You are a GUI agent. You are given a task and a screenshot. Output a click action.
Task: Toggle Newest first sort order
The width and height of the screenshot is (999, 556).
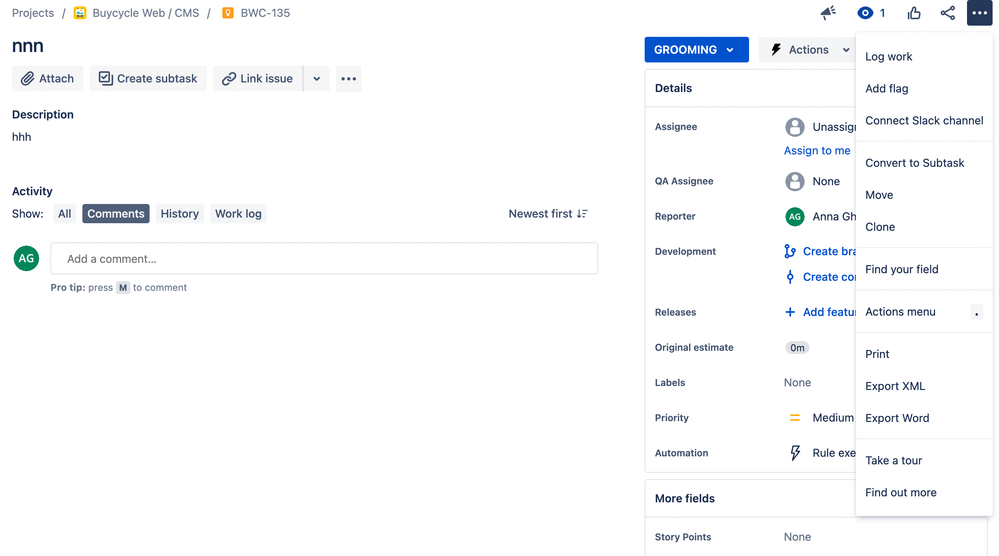548,213
